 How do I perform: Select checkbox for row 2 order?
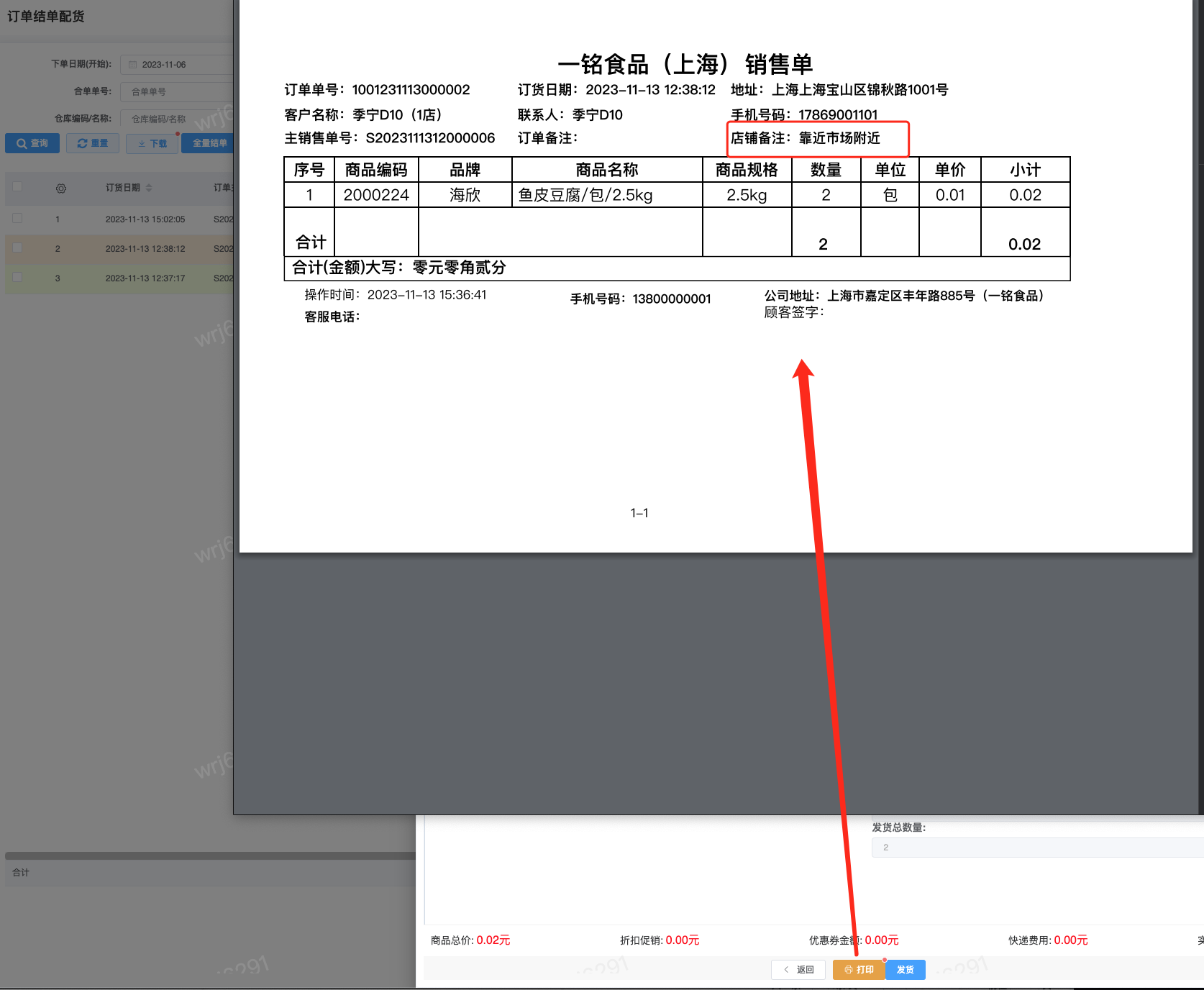[17, 248]
